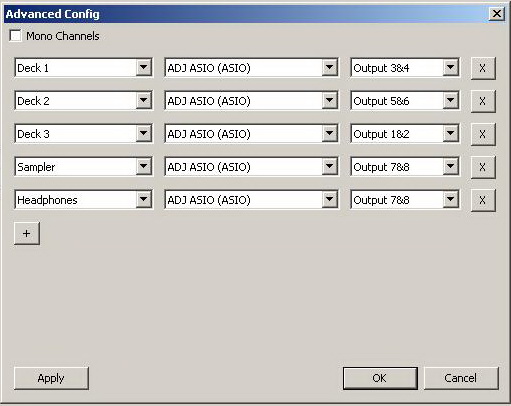This screenshot has height=406, width=511.
Task: Close the Advanced Config dialog
Action: pos(497,14)
